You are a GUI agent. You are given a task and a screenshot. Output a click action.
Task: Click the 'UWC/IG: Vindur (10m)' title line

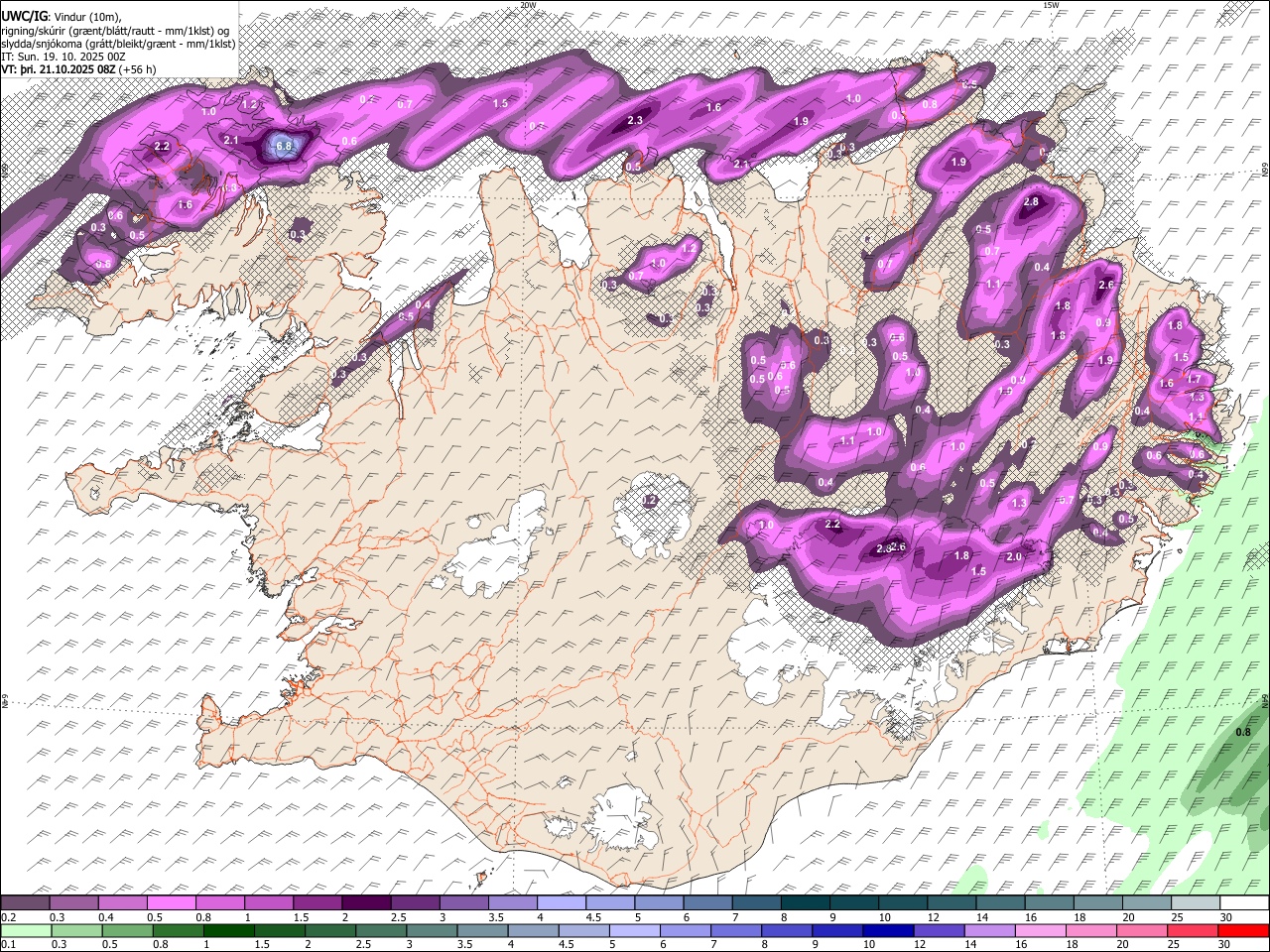pos(62,16)
